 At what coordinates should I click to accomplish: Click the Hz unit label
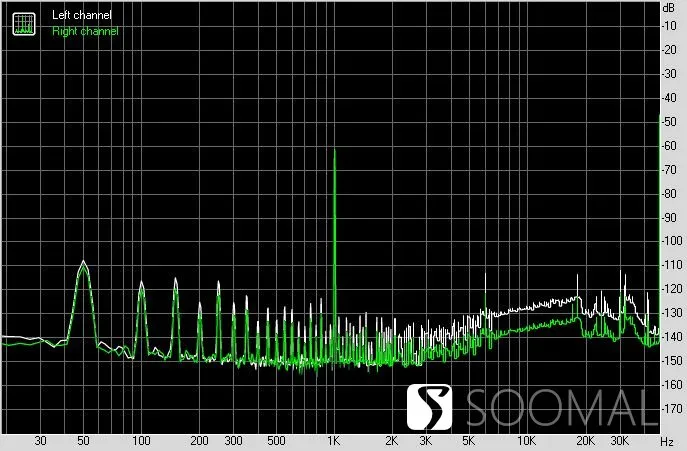coord(667,441)
